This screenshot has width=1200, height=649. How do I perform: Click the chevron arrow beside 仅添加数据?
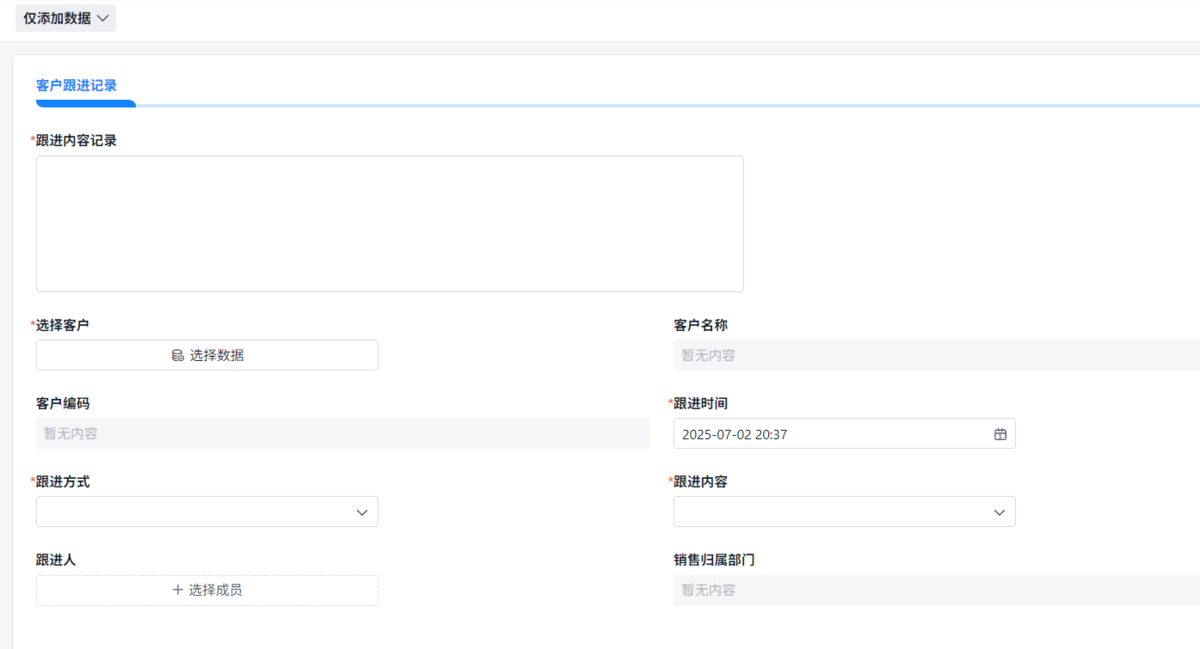[x=103, y=18]
